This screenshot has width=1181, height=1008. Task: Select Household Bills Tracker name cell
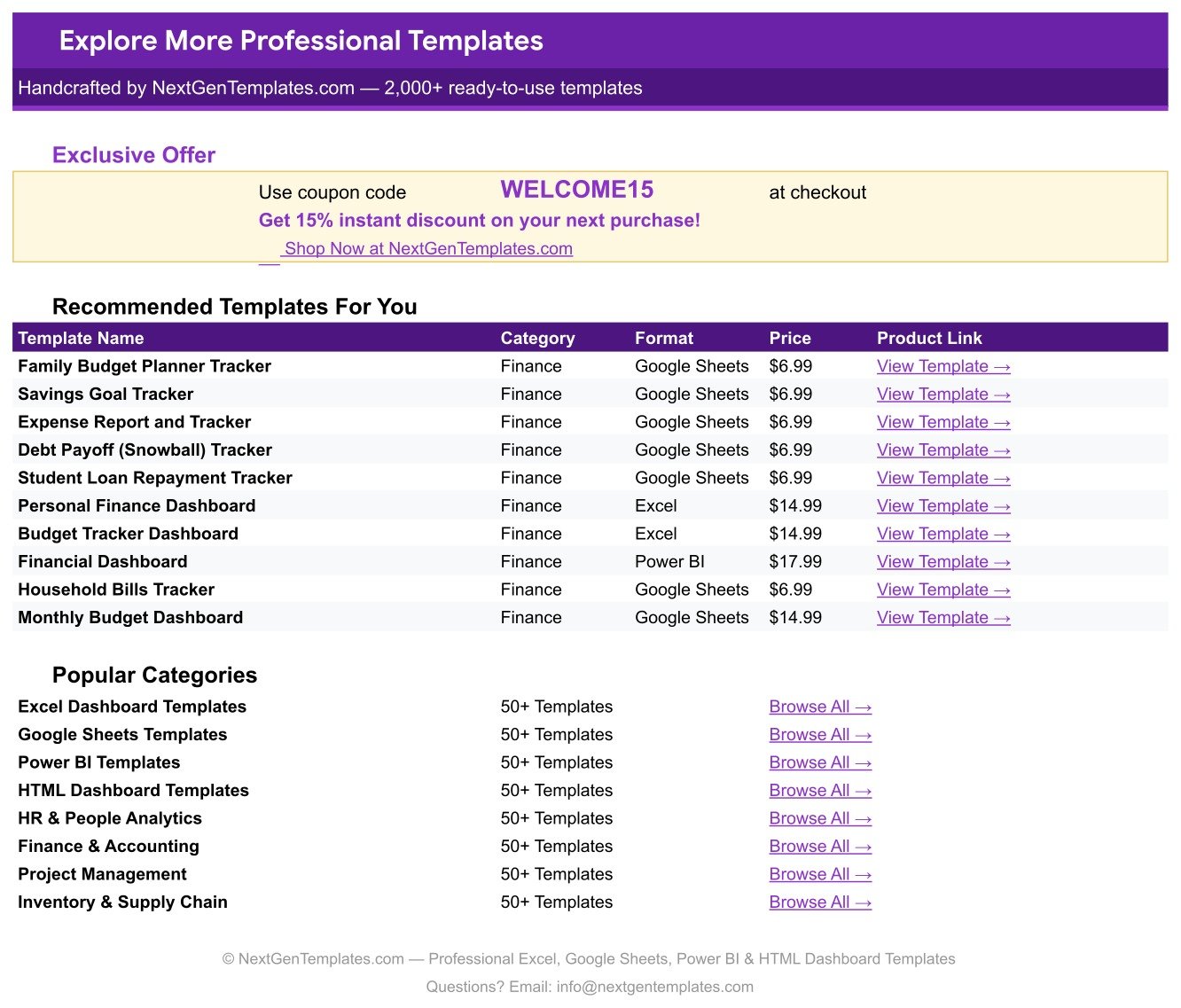point(116,590)
